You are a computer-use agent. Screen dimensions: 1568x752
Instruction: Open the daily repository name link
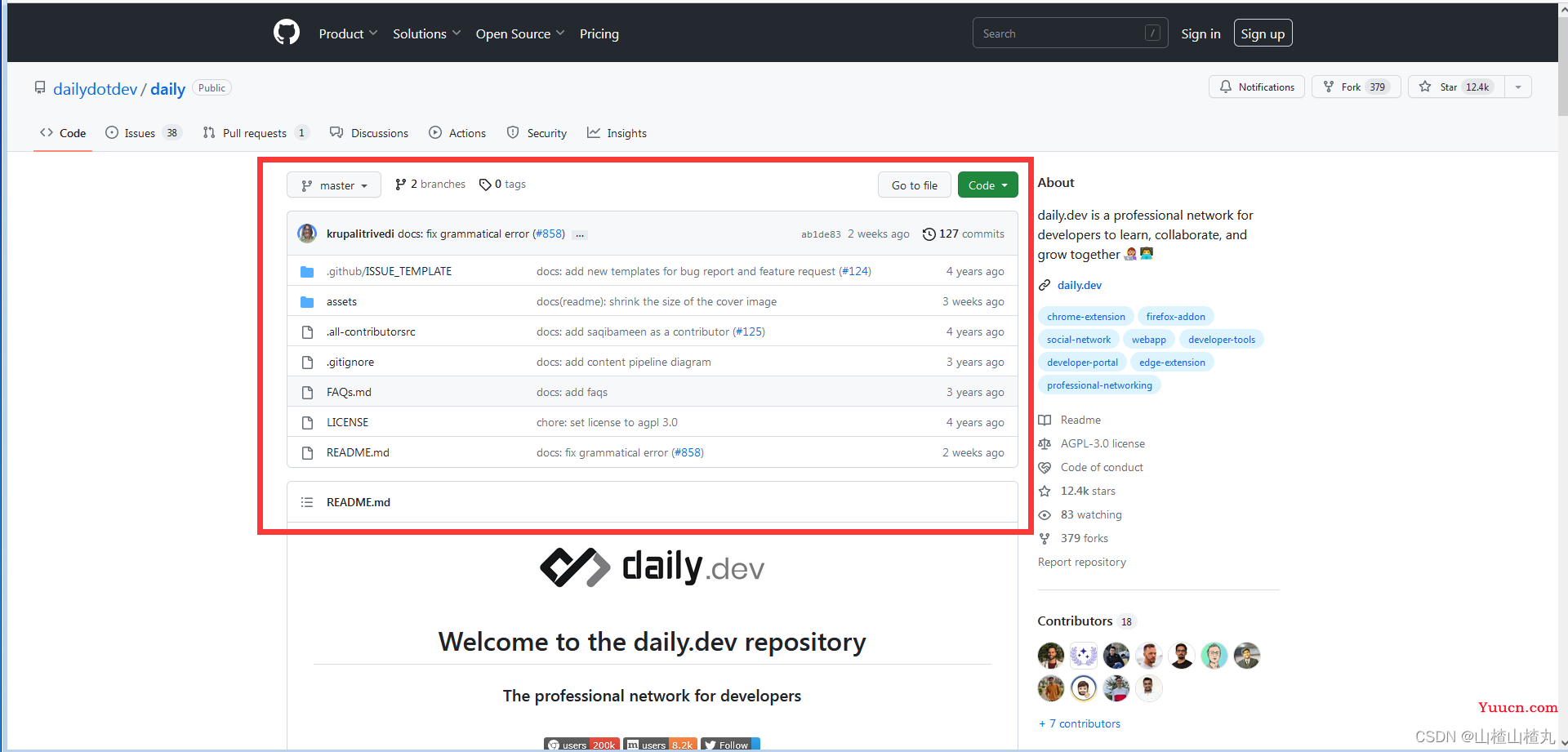click(x=167, y=89)
